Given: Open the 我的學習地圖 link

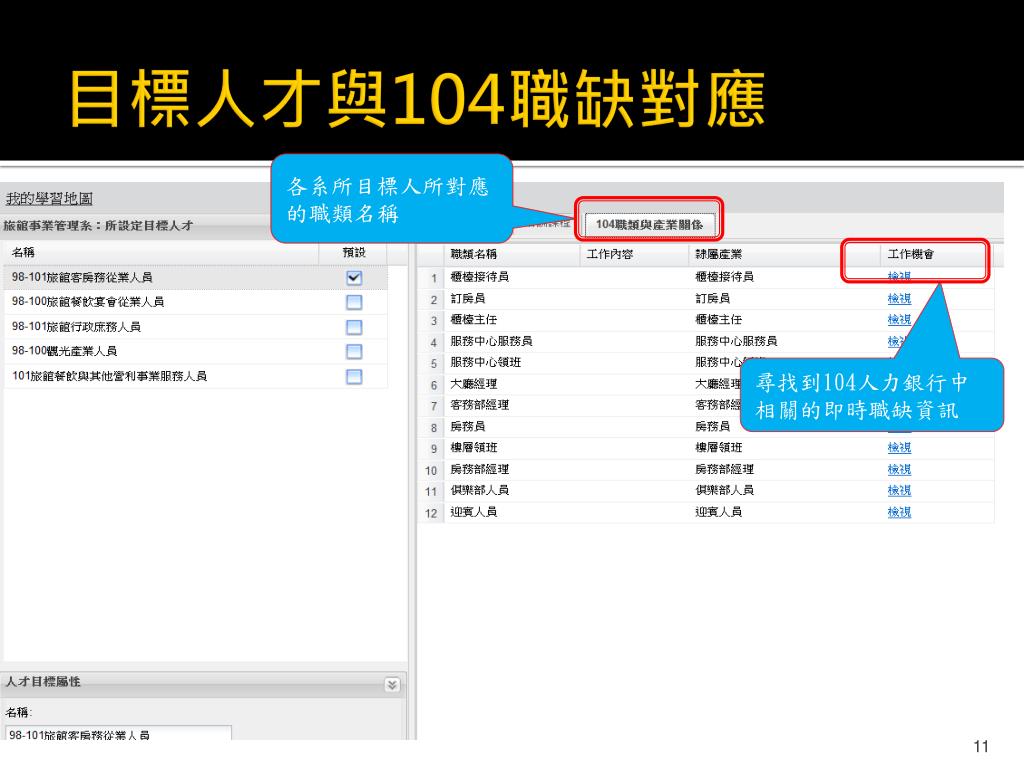Looking at the screenshot, I should (x=49, y=199).
